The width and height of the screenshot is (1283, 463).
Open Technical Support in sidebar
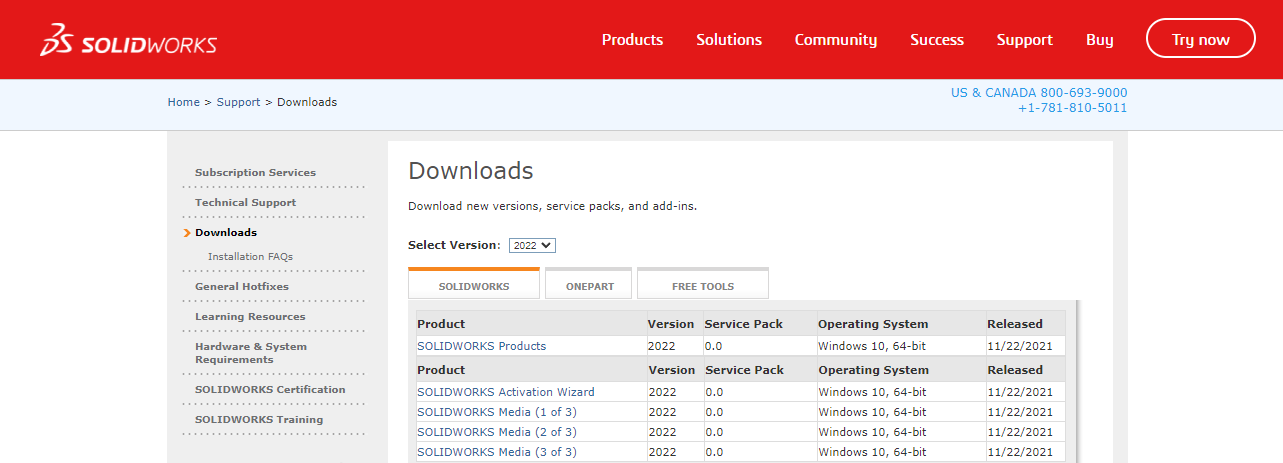pyautogui.click(x=246, y=203)
